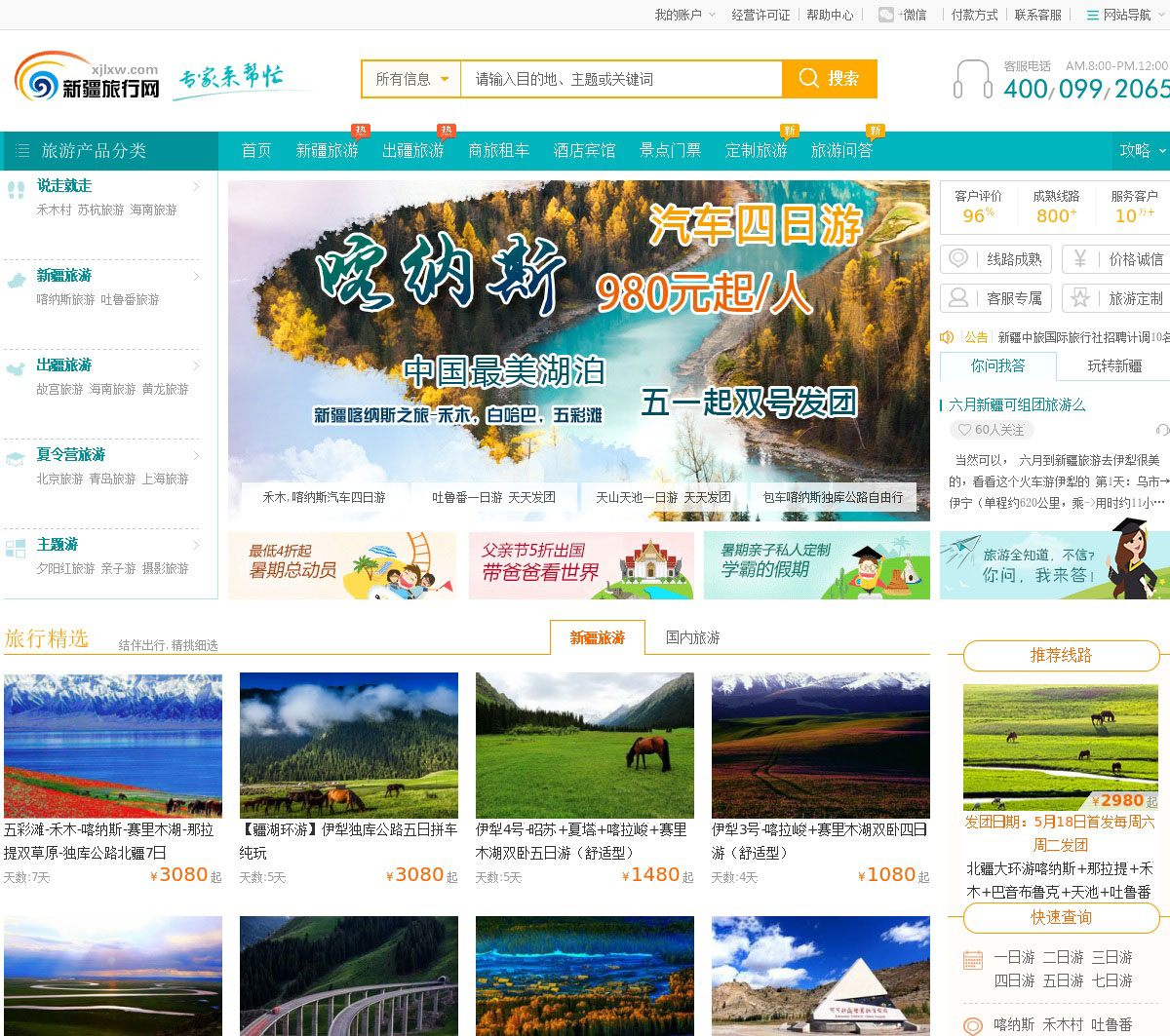This screenshot has width=1170, height=1036.
Task: Open the 学霸的假期 promo banner
Action: [817, 565]
